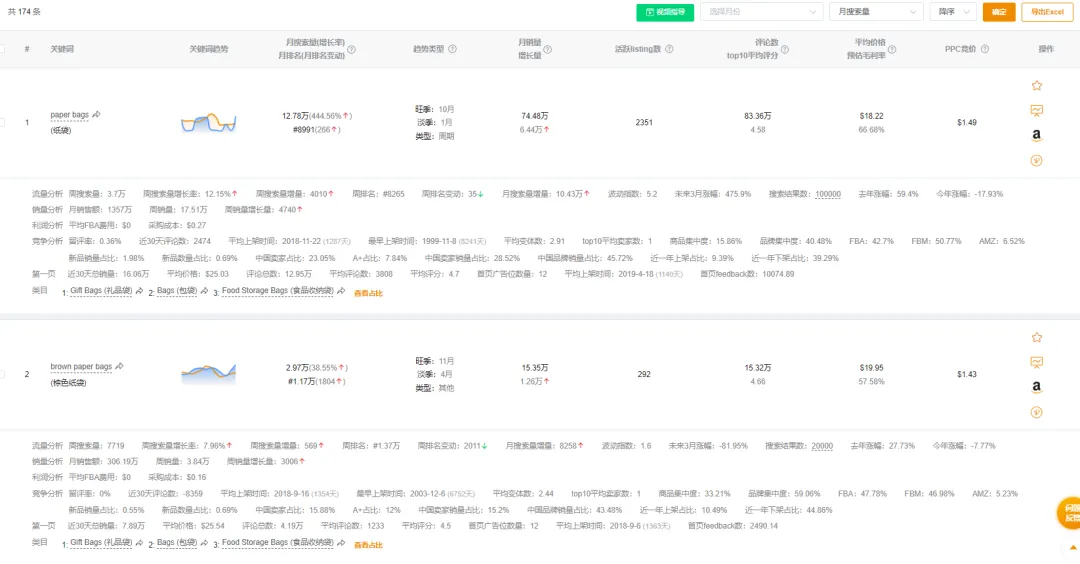Click the $1.43 PPC bid value for brown paper bags
Screen dimensions: 1080x564
click(966, 375)
